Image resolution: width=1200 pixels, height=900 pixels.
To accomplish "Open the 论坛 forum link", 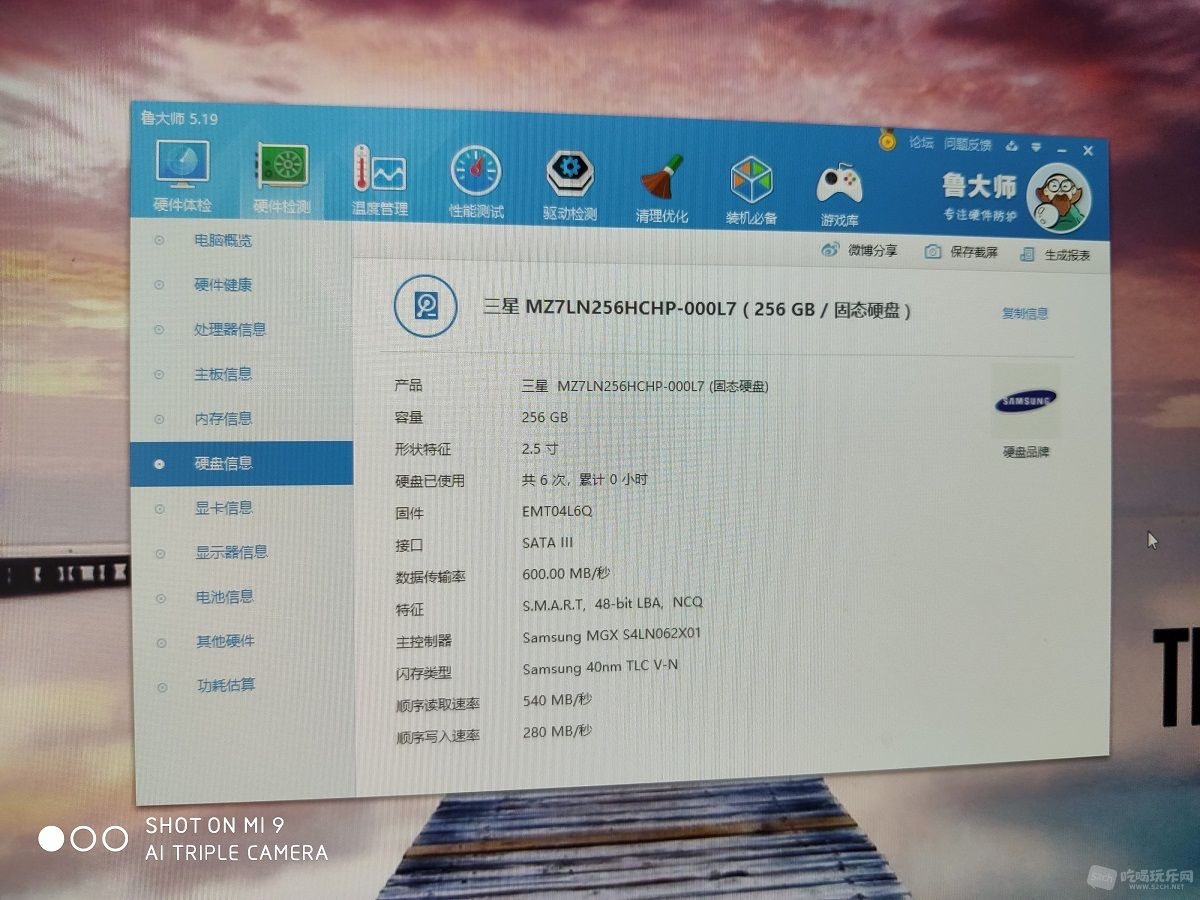I will 921,143.
